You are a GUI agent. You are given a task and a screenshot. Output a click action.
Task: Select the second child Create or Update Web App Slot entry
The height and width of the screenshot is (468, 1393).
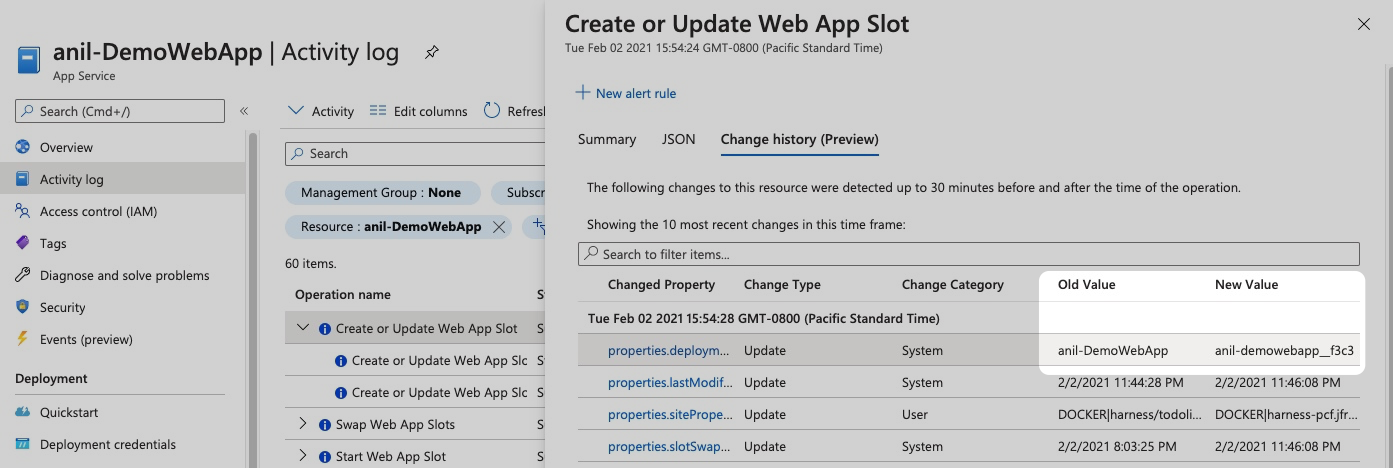(439, 392)
